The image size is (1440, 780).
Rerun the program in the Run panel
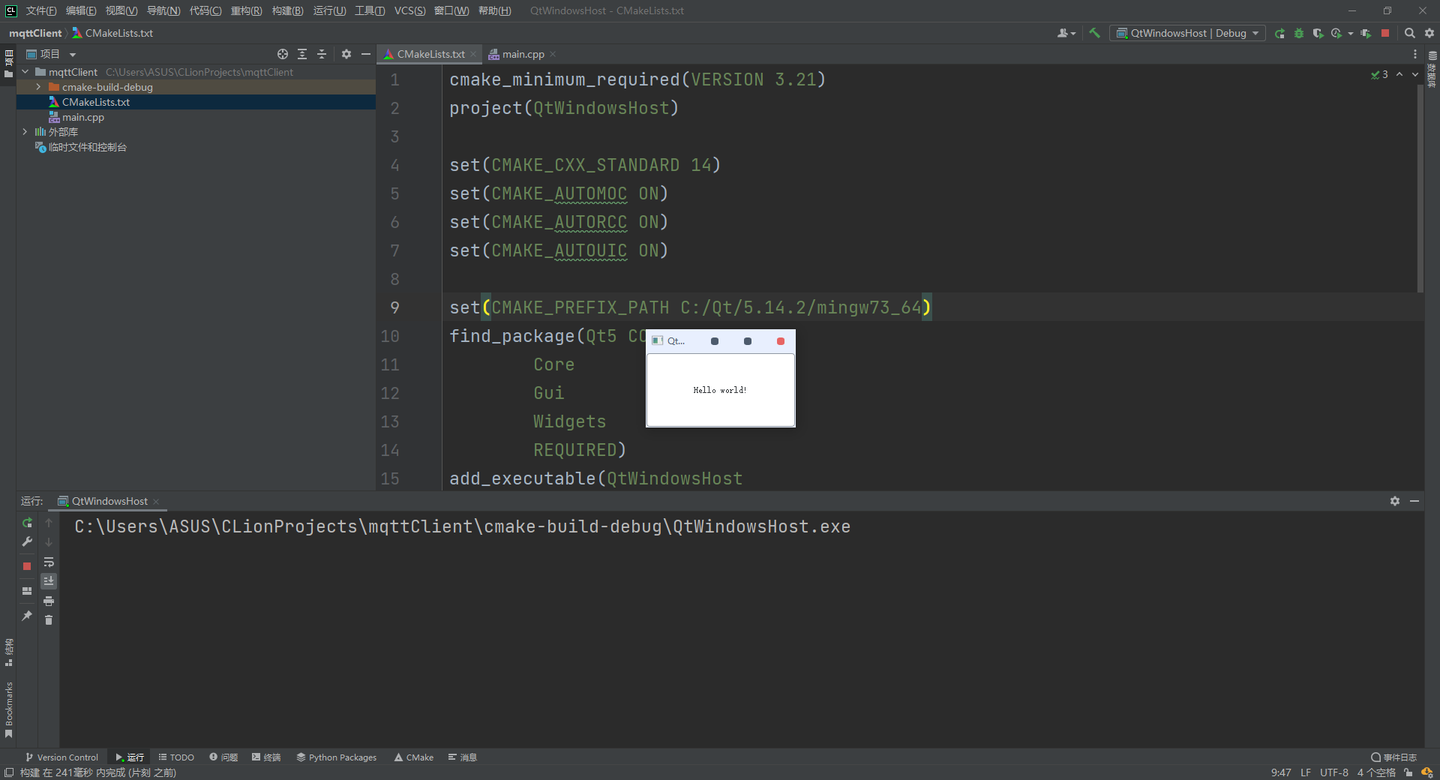(x=27, y=522)
